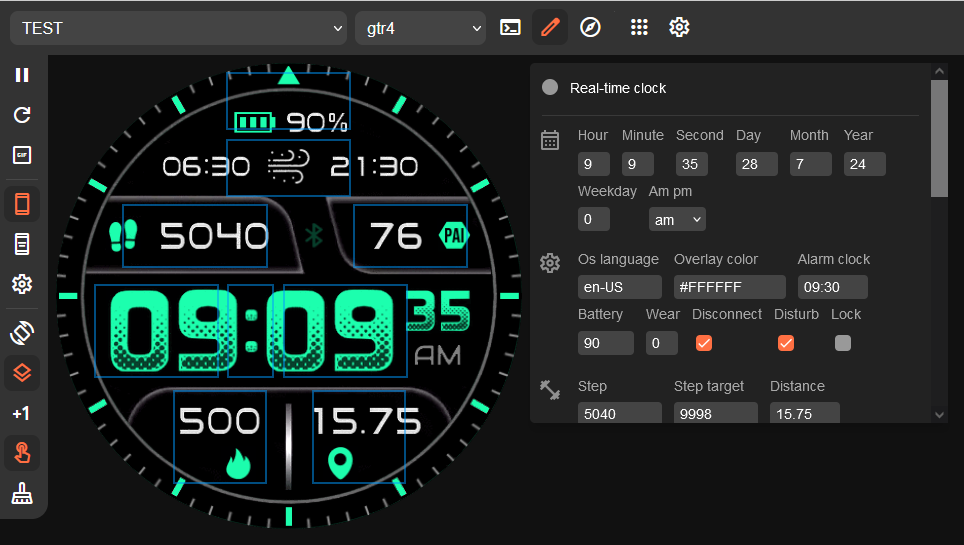Select the 15.75 distance widget on watch
964x545 pixels.
[x=359, y=437]
